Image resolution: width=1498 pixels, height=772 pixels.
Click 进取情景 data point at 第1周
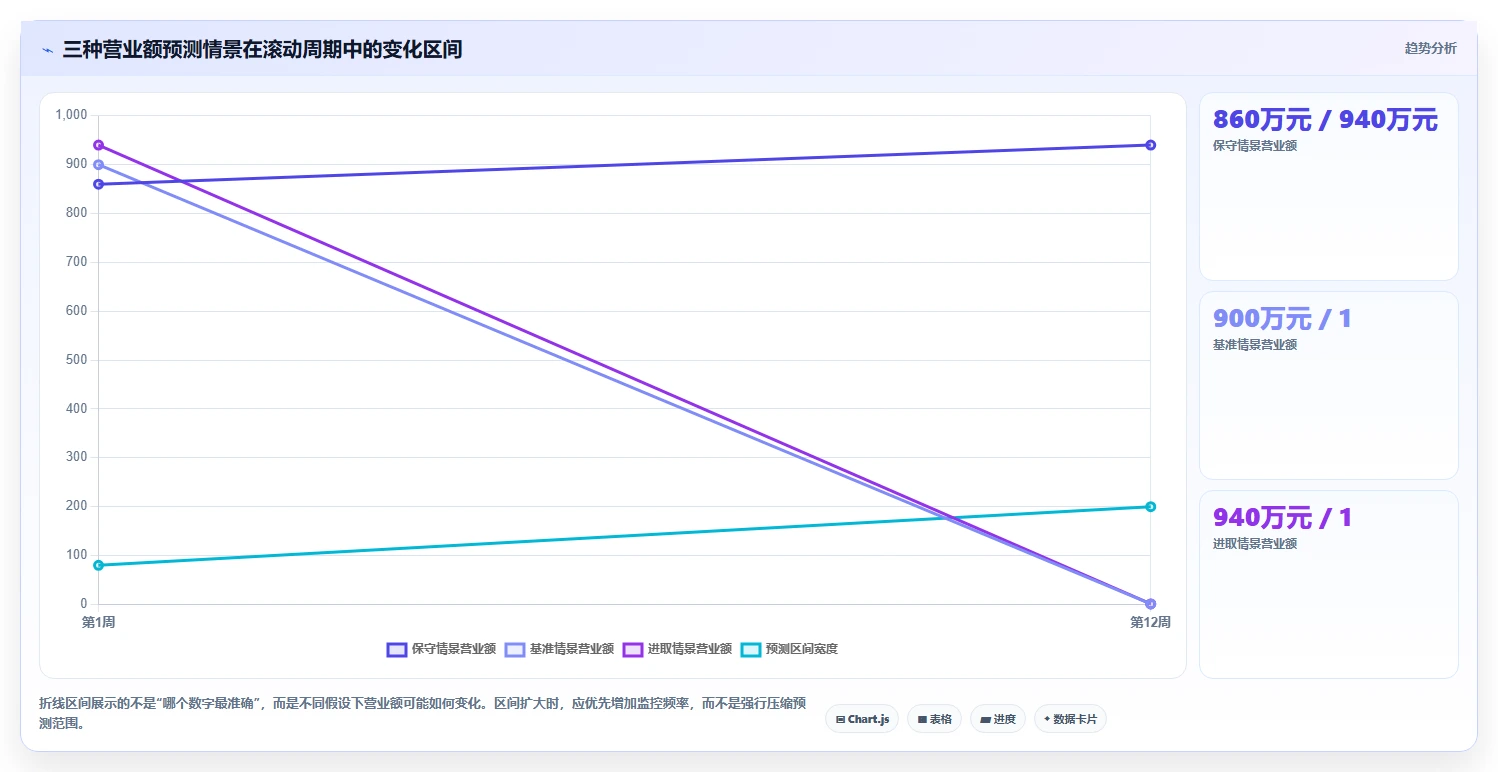(x=98, y=145)
